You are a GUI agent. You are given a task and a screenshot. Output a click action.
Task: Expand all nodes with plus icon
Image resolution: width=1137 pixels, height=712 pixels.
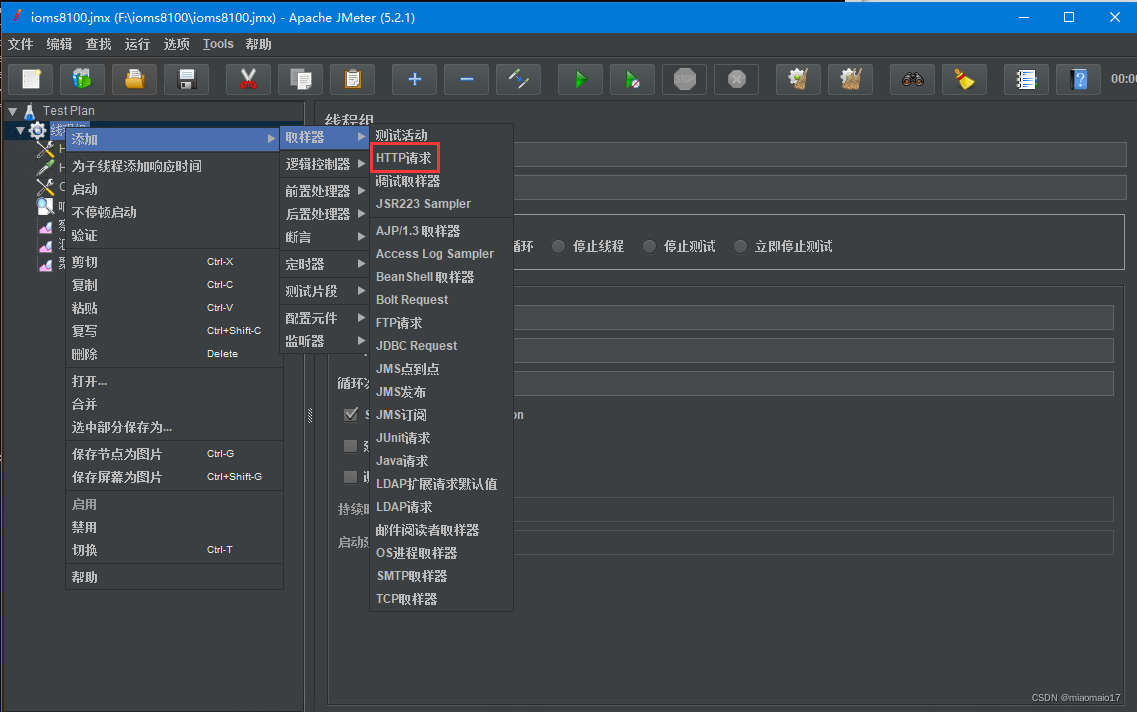[x=414, y=79]
